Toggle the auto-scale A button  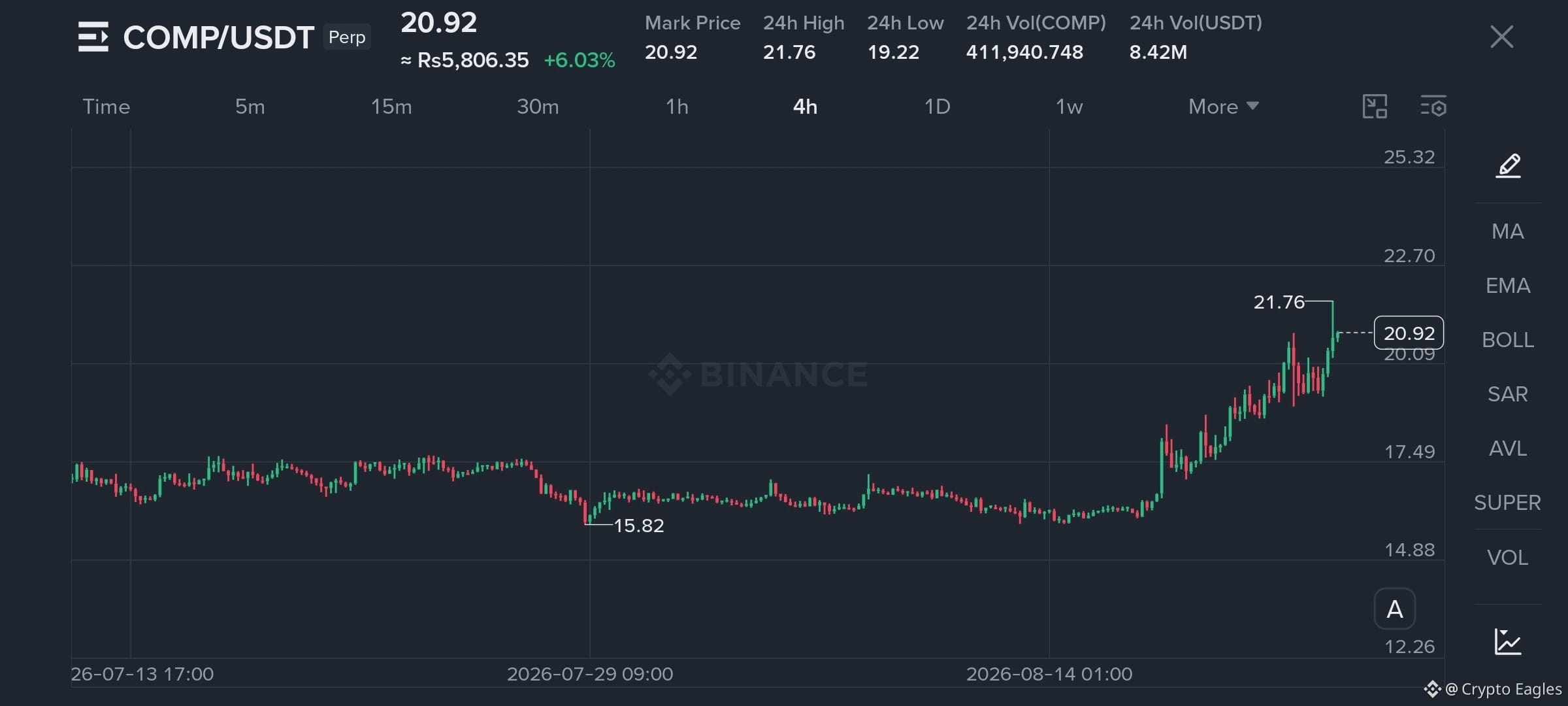click(1395, 609)
